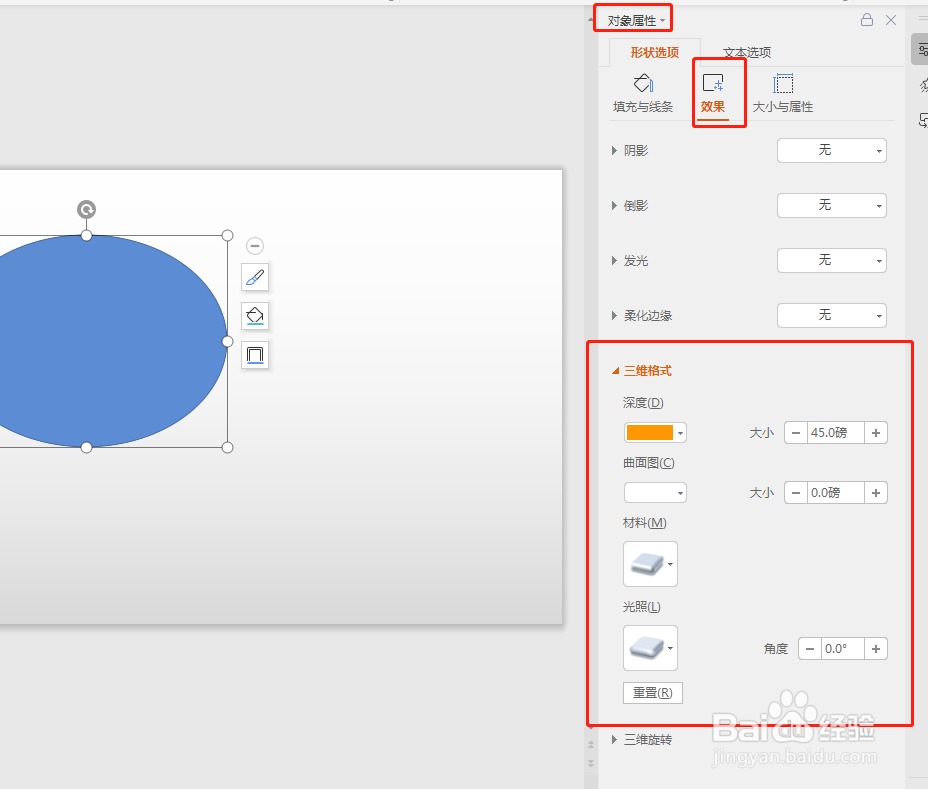Switch to the 文本选项 tab
Image resolution: width=928 pixels, height=789 pixels.
[x=747, y=52]
